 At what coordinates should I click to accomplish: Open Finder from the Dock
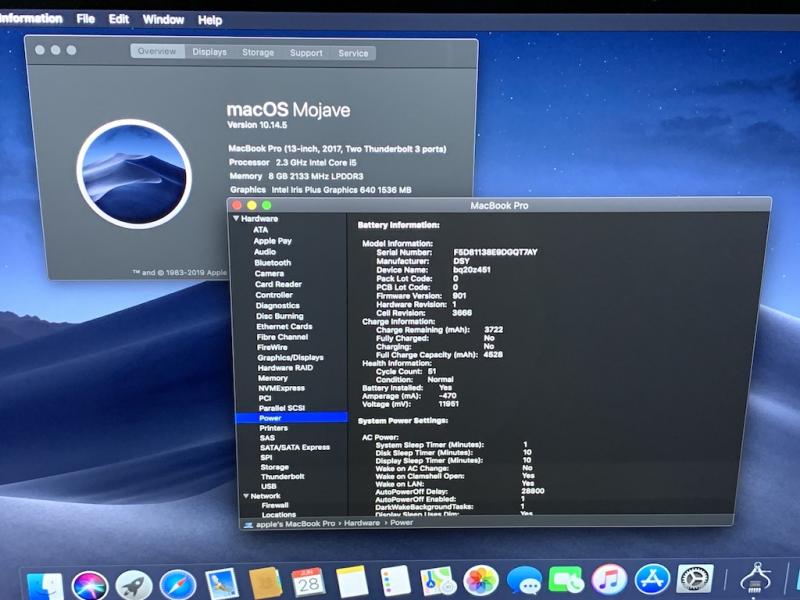tap(45, 586)
